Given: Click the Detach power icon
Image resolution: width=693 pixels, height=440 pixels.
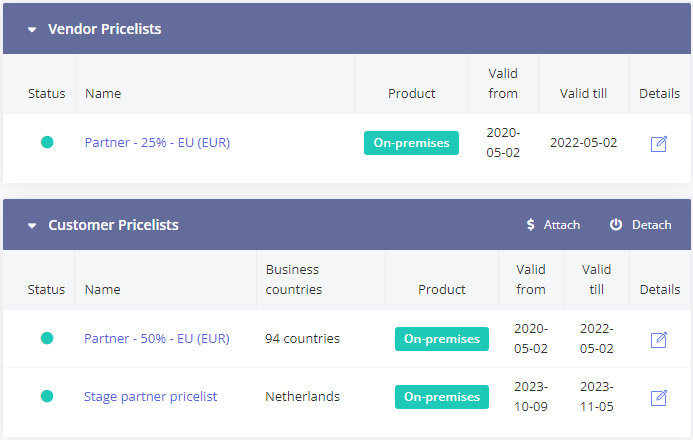Looking at the screenshot, I should 616,225.
